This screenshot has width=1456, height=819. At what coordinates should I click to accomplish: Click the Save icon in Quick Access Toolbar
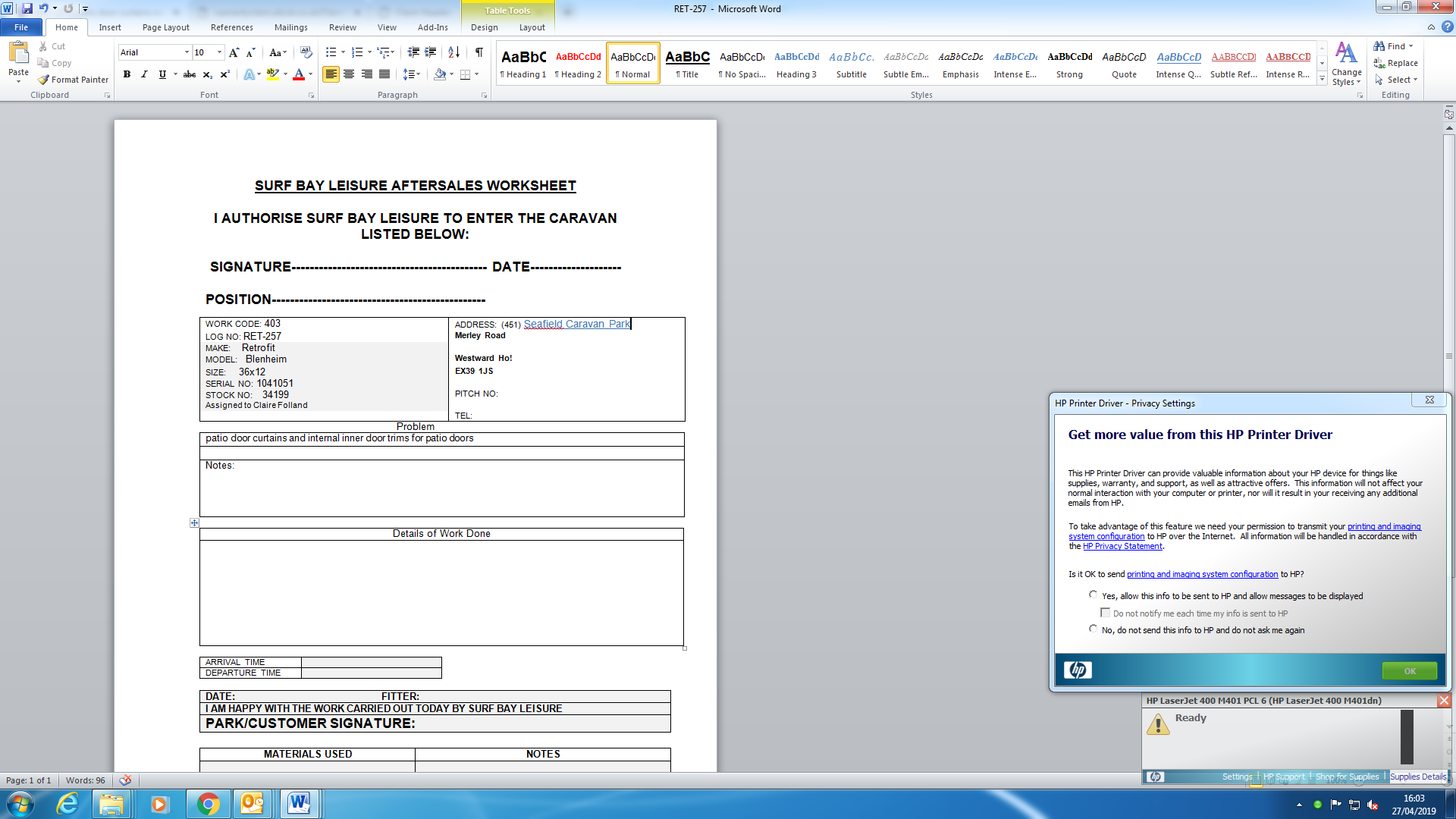(27, 8)
